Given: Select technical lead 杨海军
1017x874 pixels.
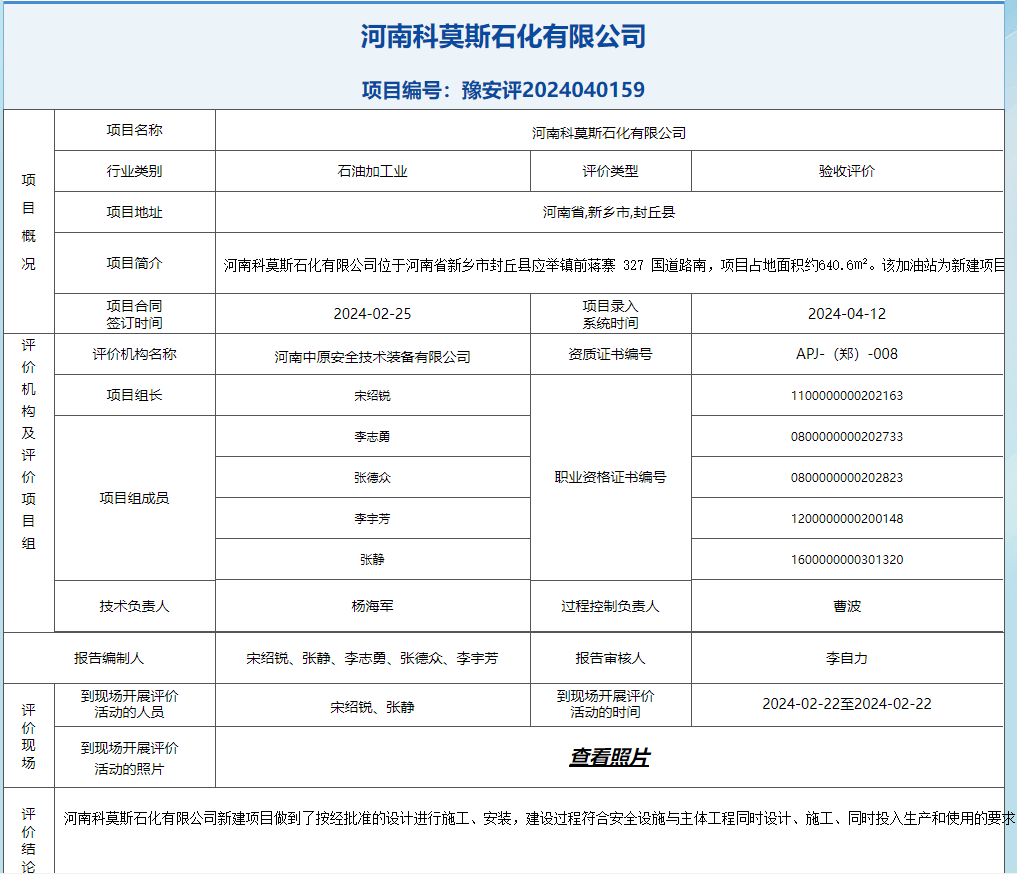Looking at the screenshot, I should click(372, 606).
